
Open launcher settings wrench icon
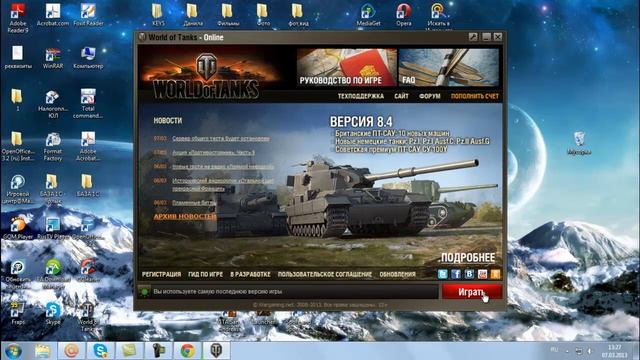[473, 37]
